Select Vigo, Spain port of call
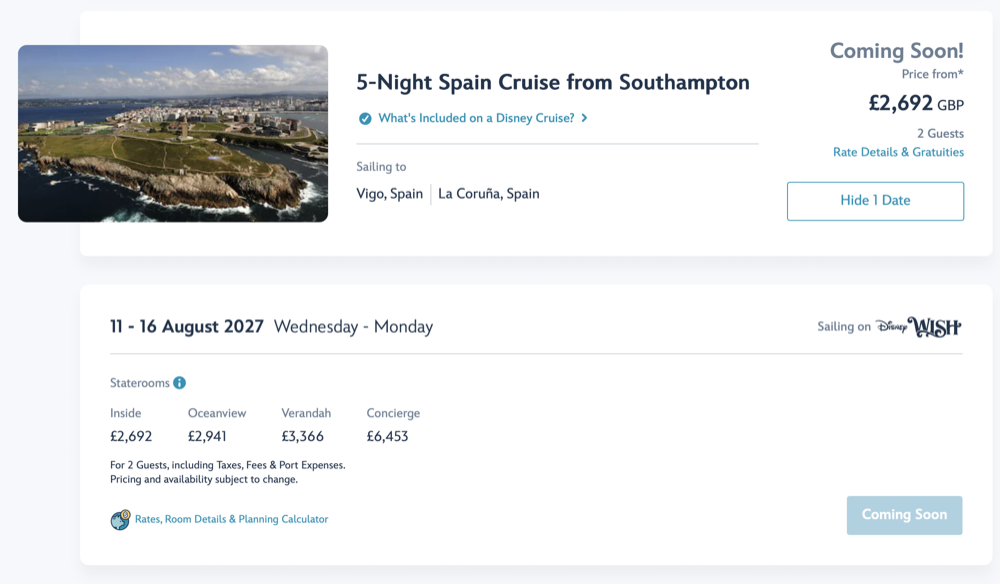The width and height of the screenshot is (1000, 584). (x=390, y=194)
